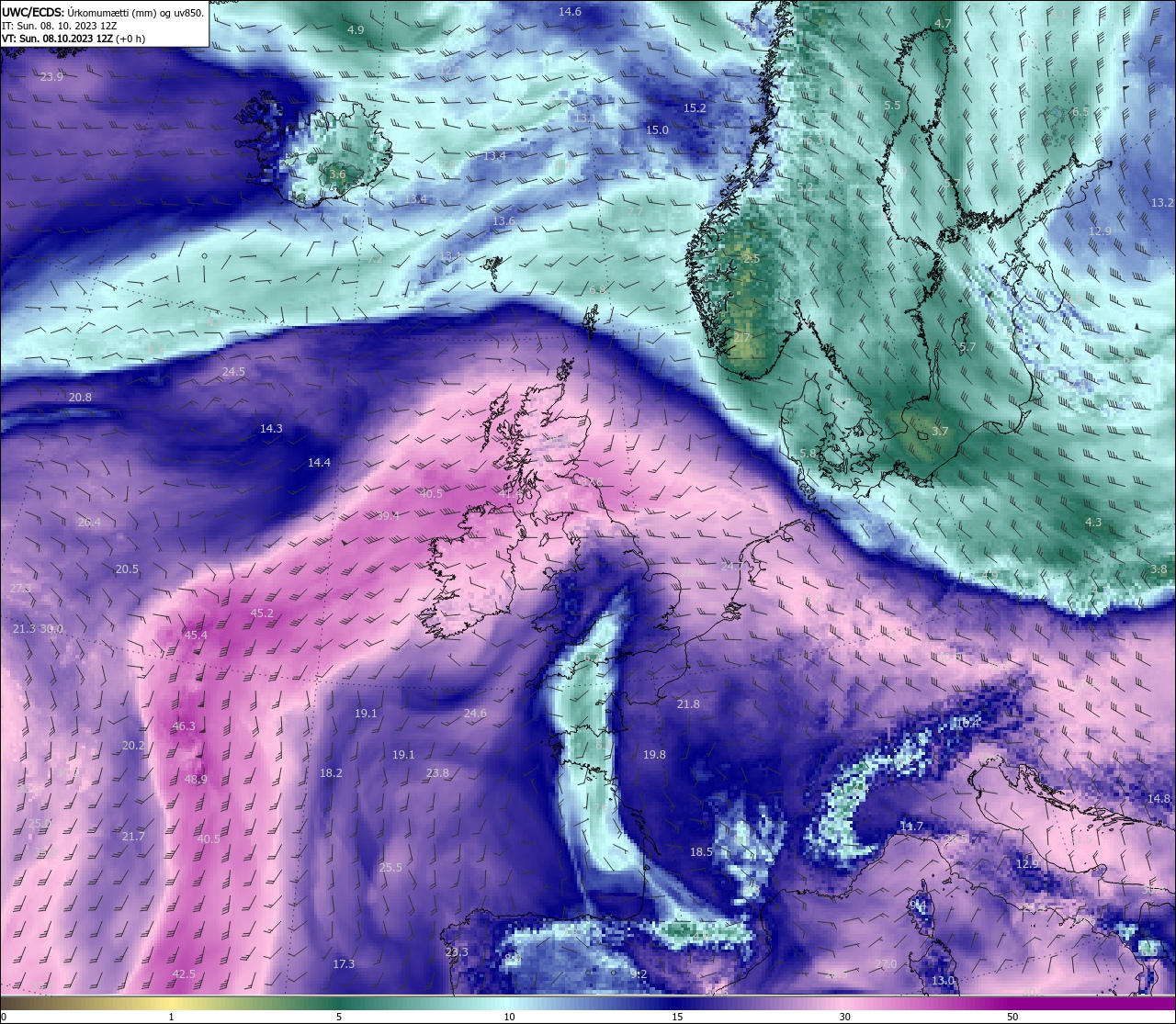Click the map value '39.4' northwest of Ireland
1176x1024 pixels.
pyautogui.click(x=388, y=516)
